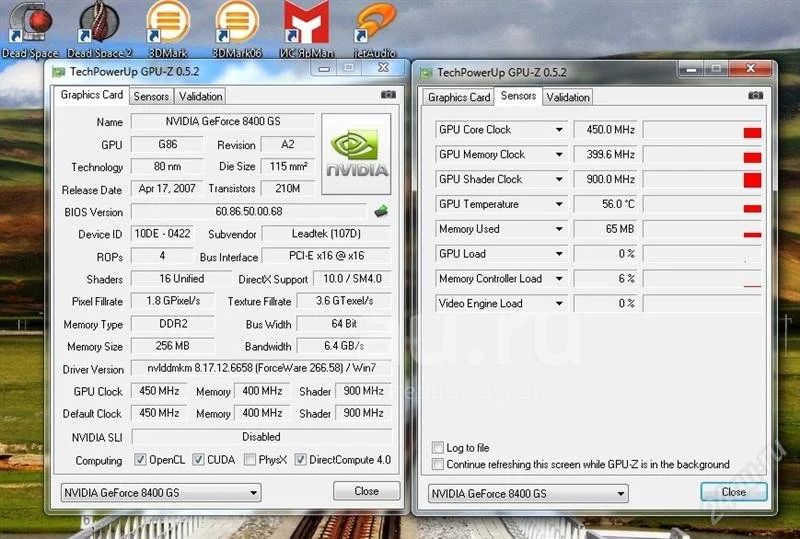Click the Device ID value 10DE - 0422
800x539 pixels.
click(x=162, y=234)
